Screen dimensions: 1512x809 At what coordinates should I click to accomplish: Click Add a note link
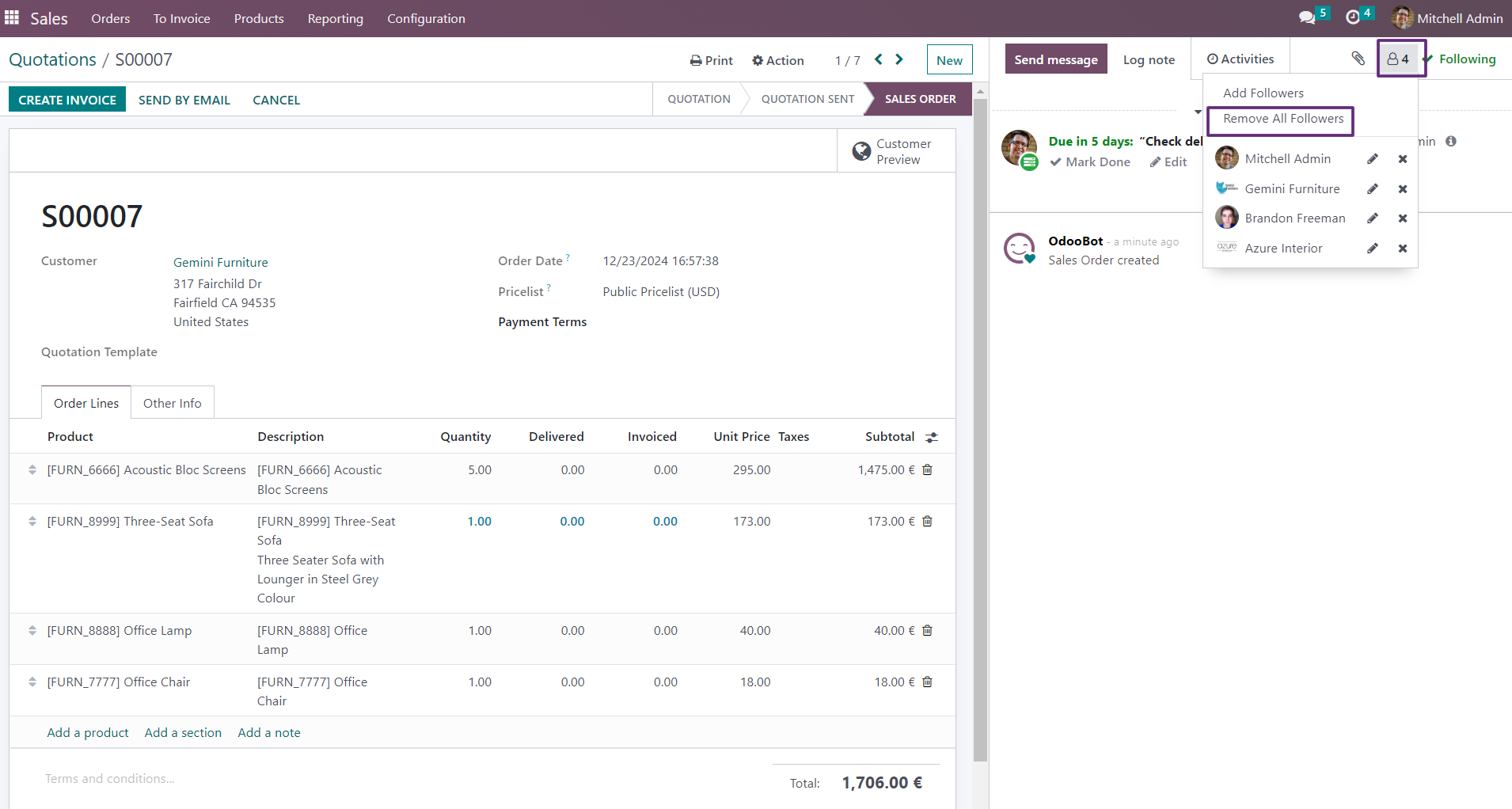269,732
